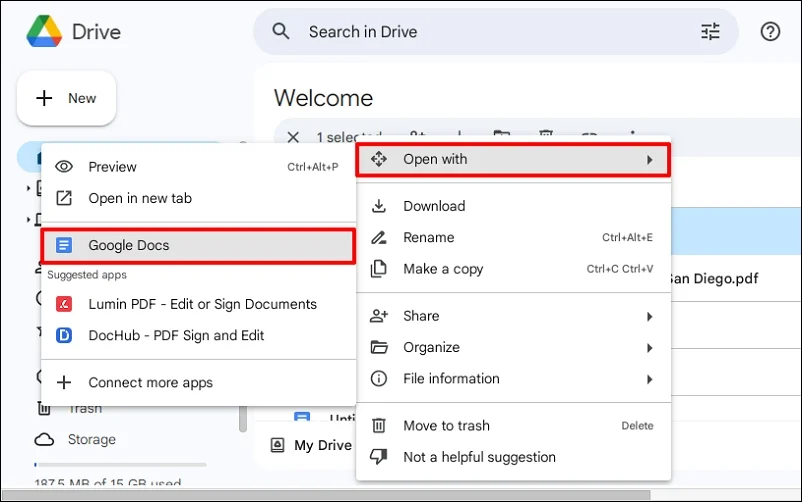Screen dimensions: 802x502
Task: Expand the Open with submenu arrow
Action: point(649,160)
